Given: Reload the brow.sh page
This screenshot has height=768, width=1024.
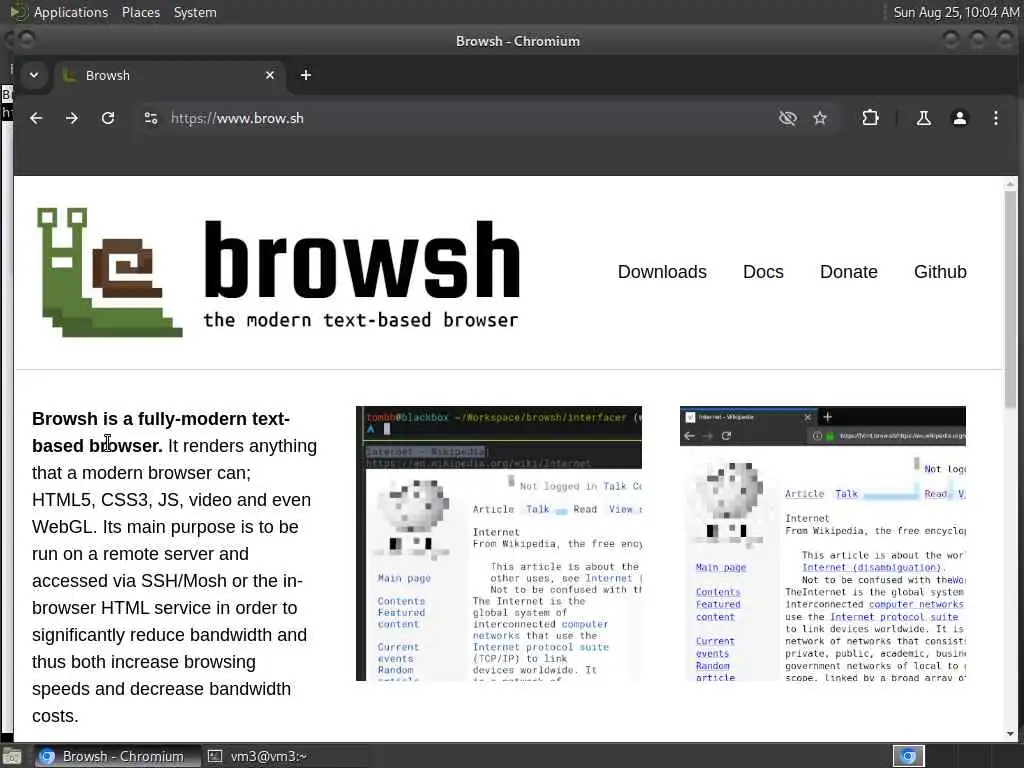Looking at the screenshot, I should pyautogui.click(x=108, y=118).
